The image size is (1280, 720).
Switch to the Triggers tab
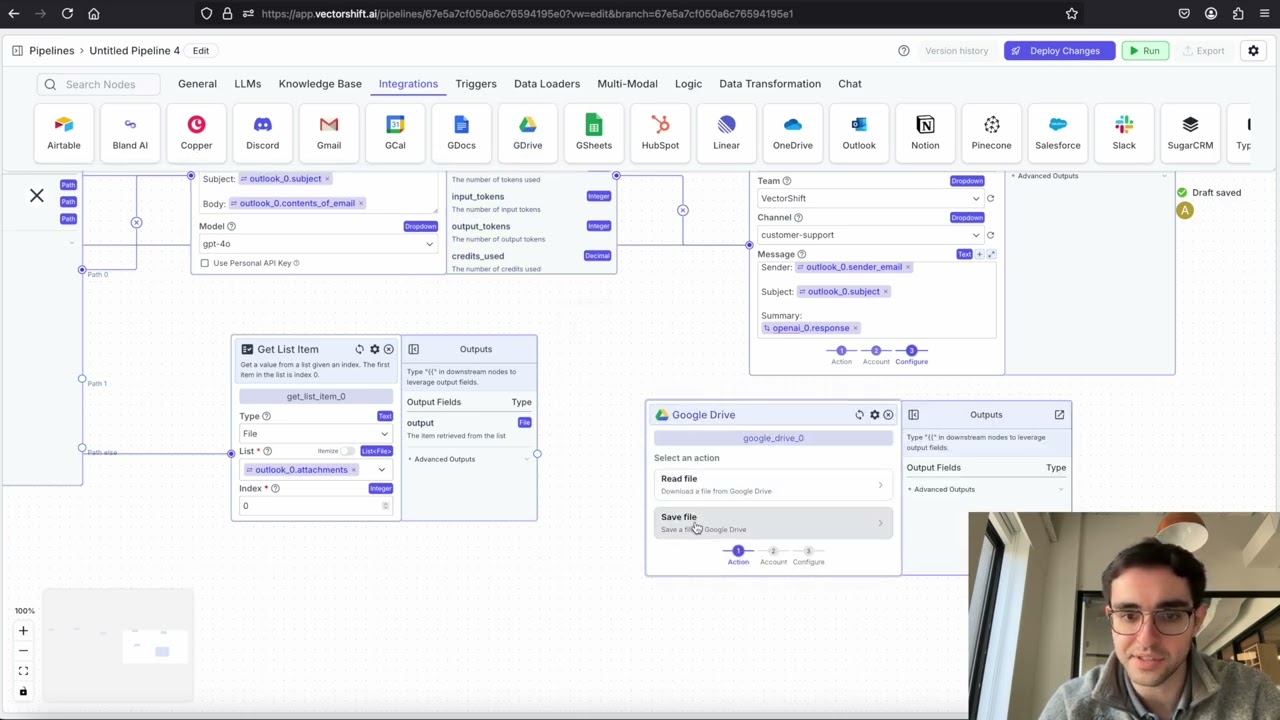coord(476,84)
